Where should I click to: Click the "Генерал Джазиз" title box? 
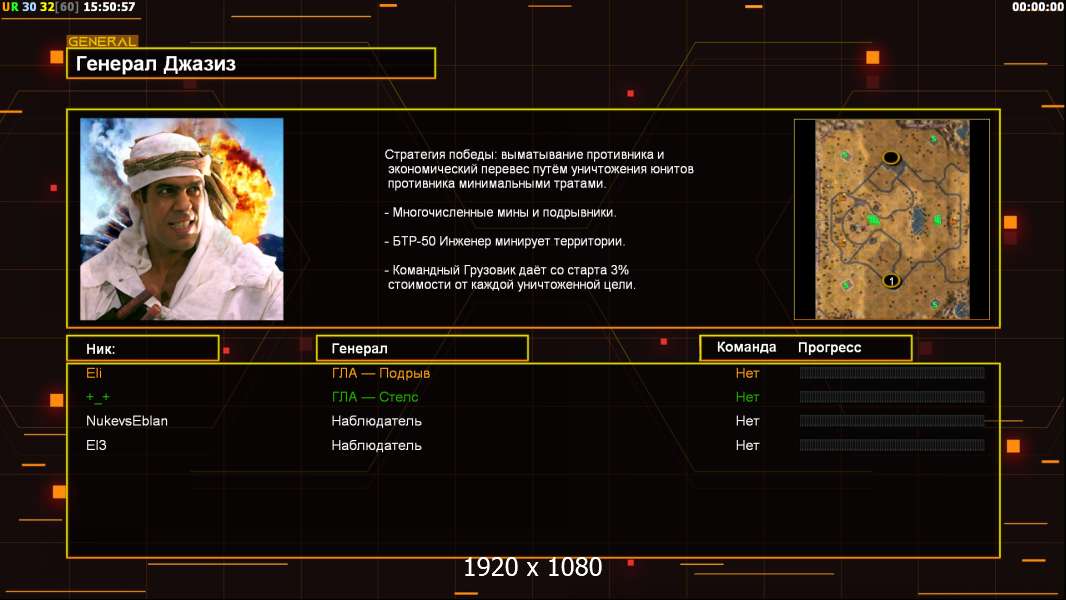pos(251,63)
